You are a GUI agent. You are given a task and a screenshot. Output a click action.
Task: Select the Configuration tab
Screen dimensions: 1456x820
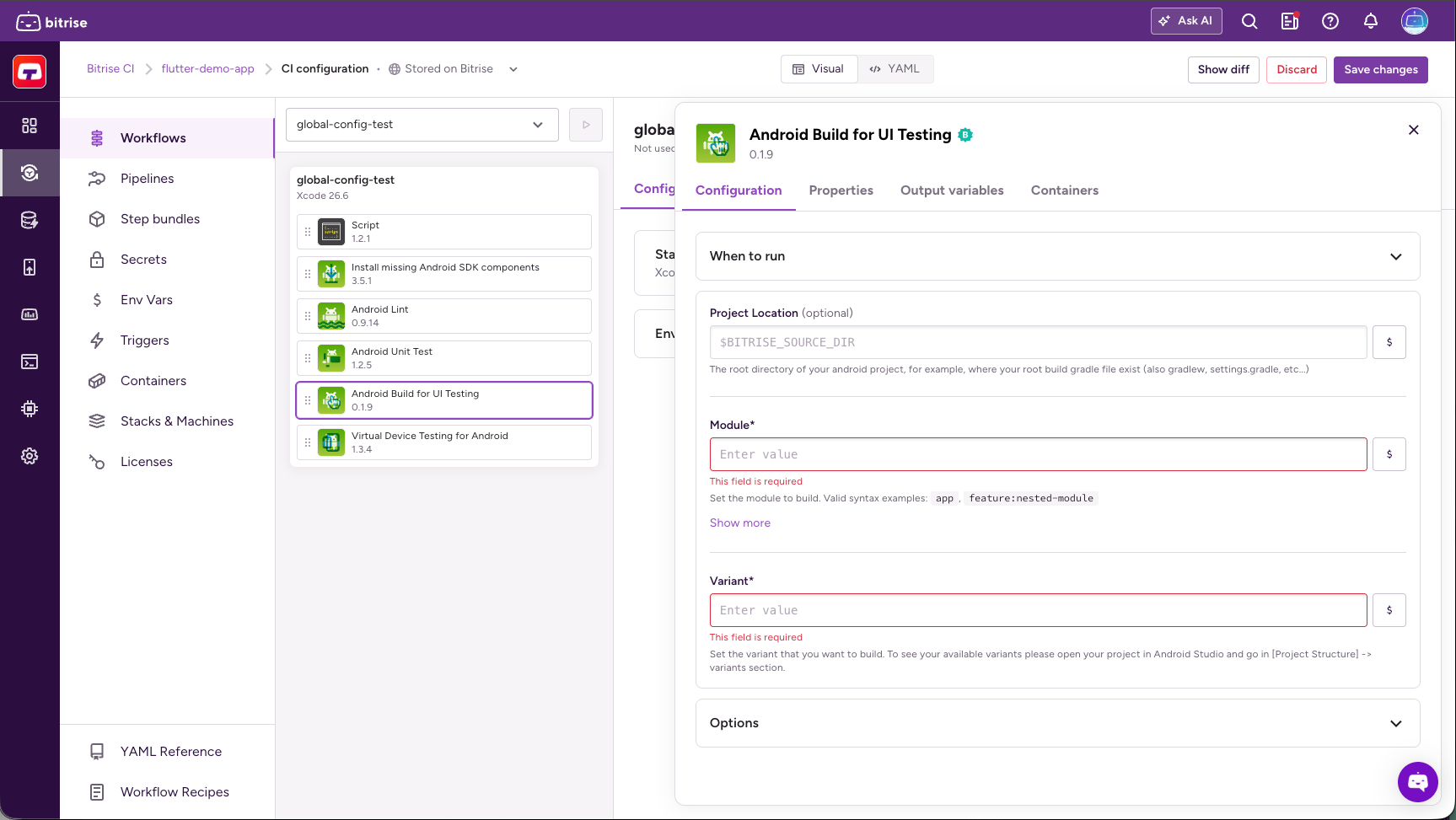(x=739, y=190)
